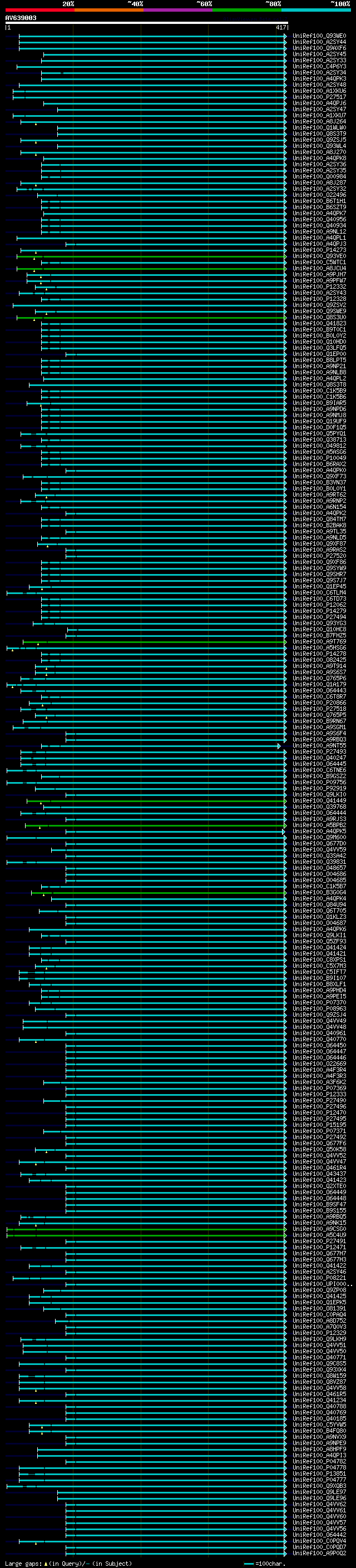The image size is (356, 1568).
Task: Click the cyan ~100% identity legend bar
Action: 316,10
